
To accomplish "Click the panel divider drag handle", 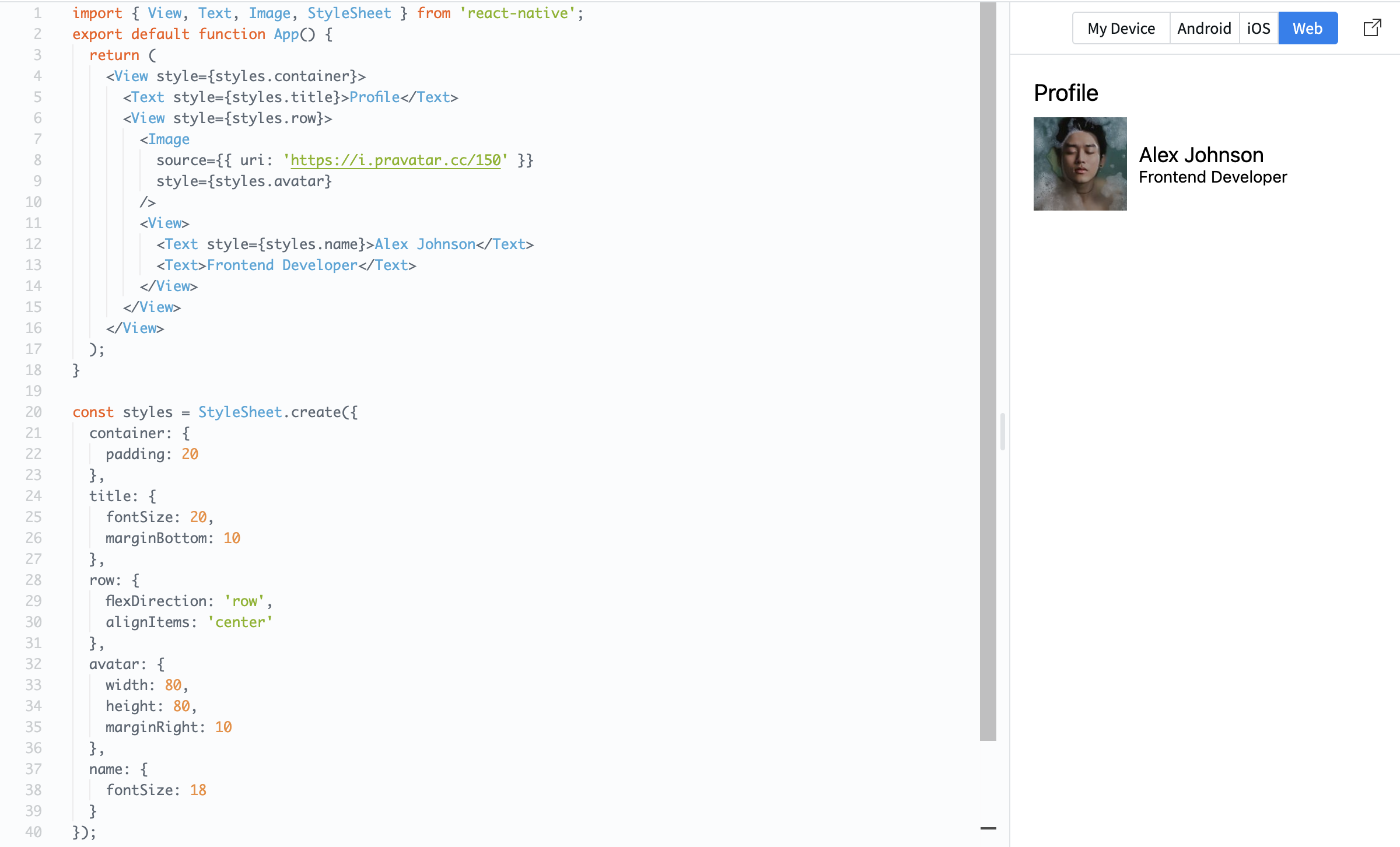I will click(x=1003, y=432).
